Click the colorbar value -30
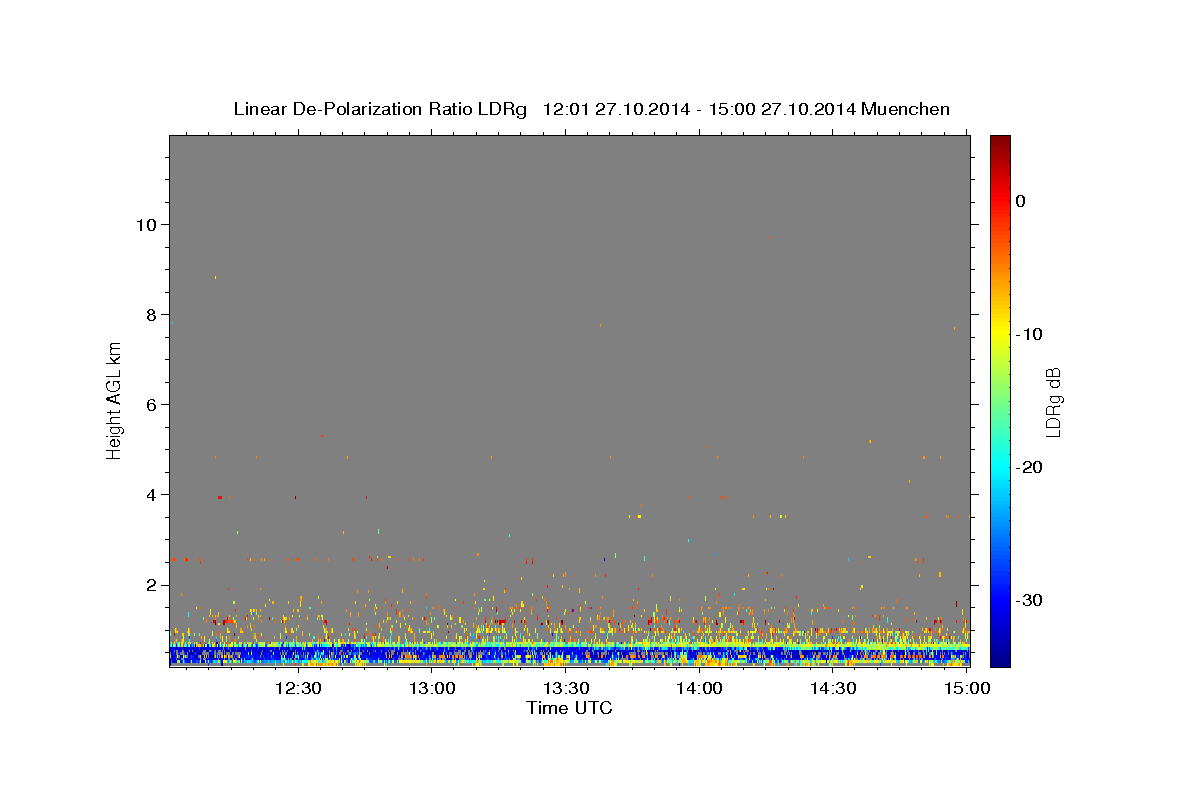The image size is (1200, 800). click(x=1030, y=600)
